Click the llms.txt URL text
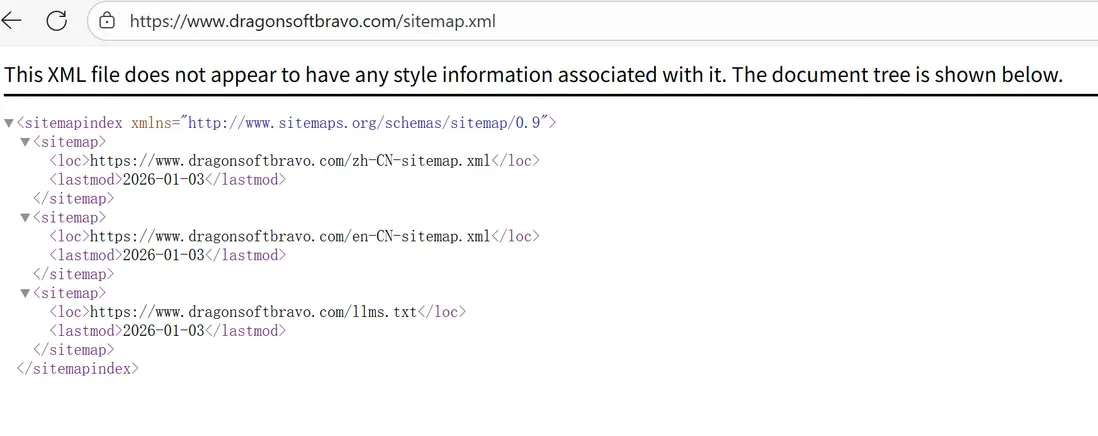 pos(253,312)
